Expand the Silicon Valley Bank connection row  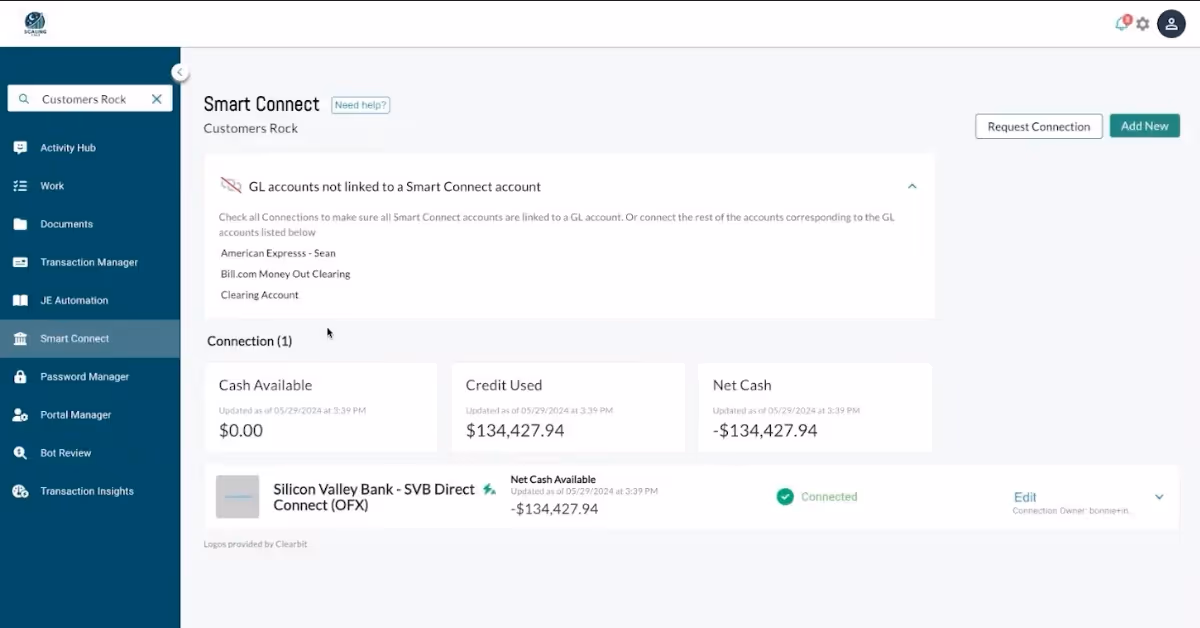pos(1159,496)
